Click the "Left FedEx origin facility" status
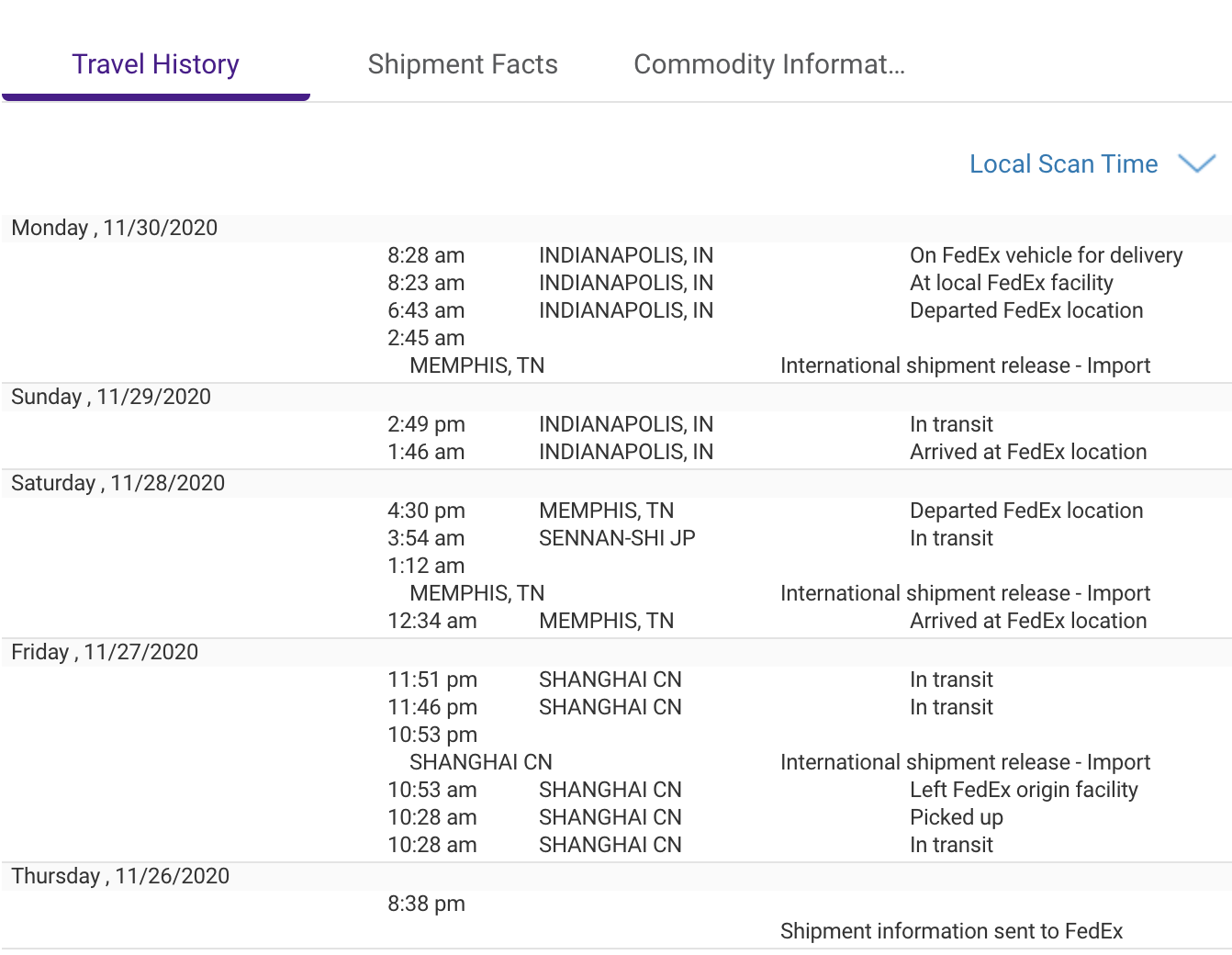The height and width of the screenshot is (955, 1232). pos(1024,790)
